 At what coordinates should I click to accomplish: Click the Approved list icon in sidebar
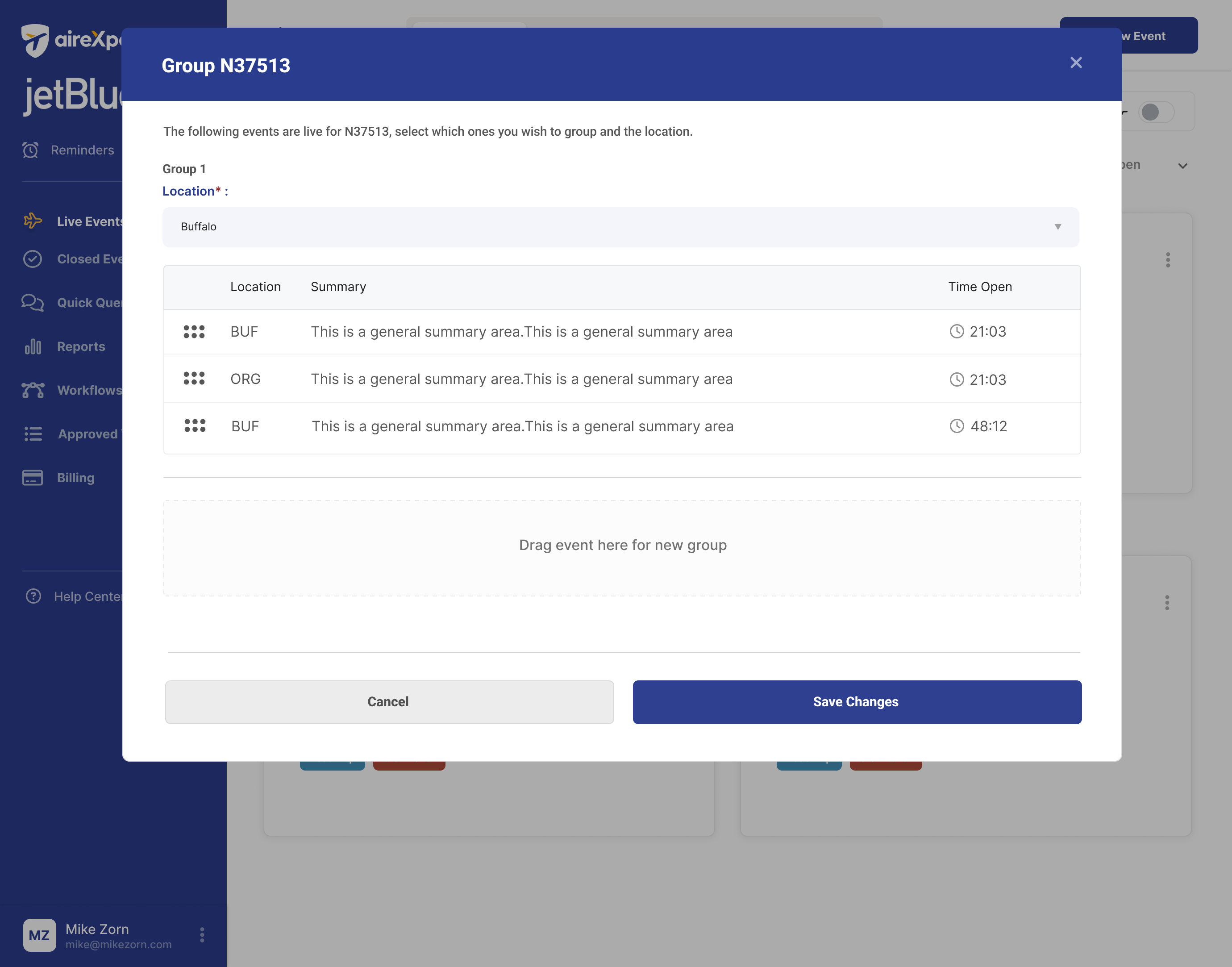33,434
